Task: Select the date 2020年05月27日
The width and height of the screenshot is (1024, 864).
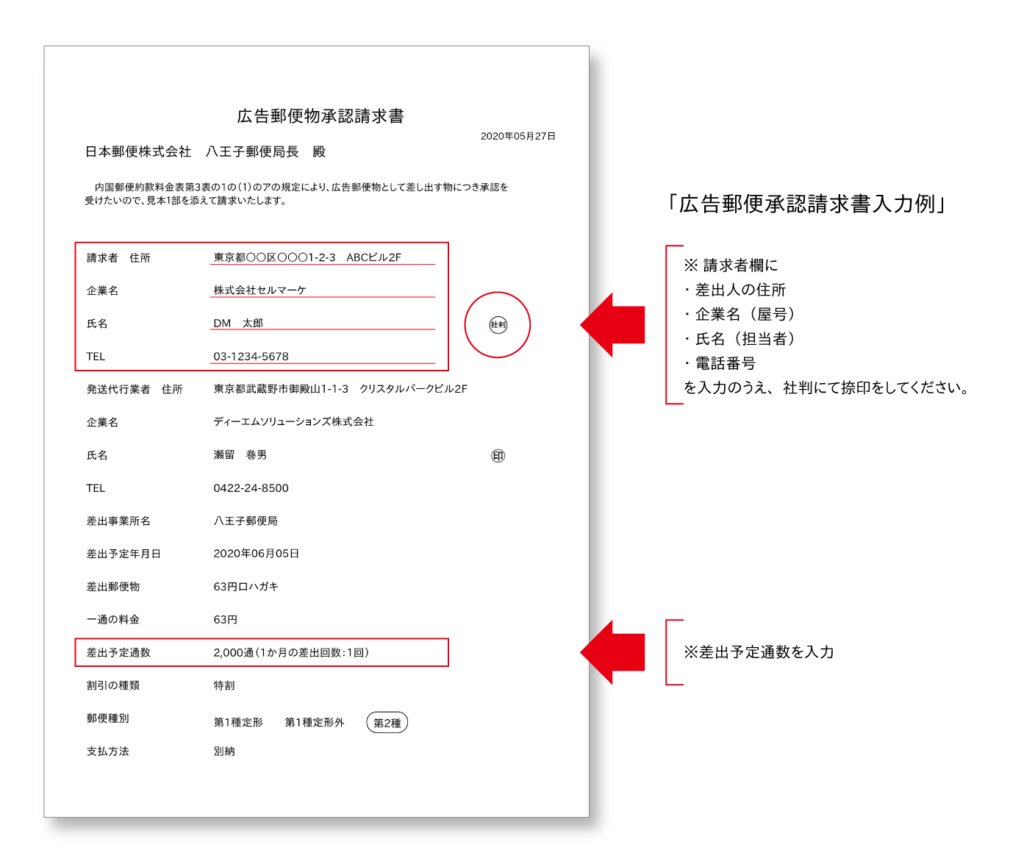Action: (518, 136)
